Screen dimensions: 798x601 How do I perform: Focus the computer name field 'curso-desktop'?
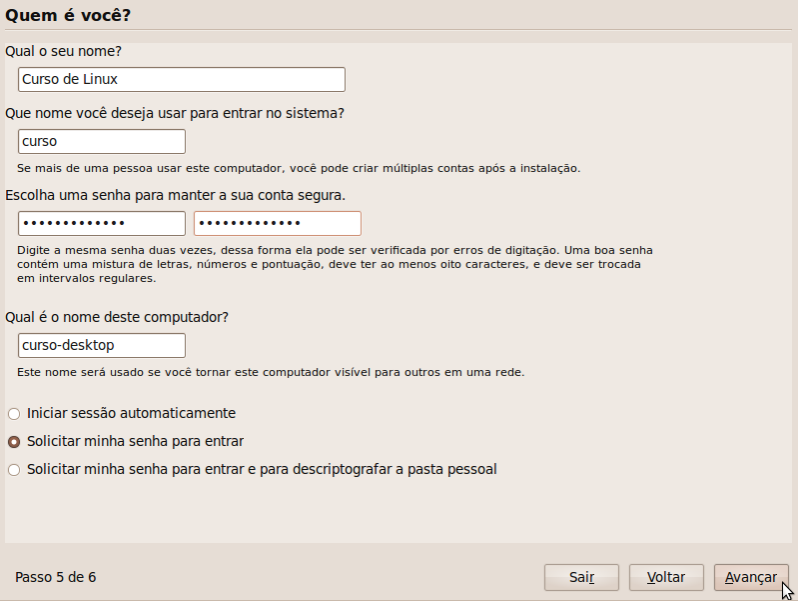[102, 346]
